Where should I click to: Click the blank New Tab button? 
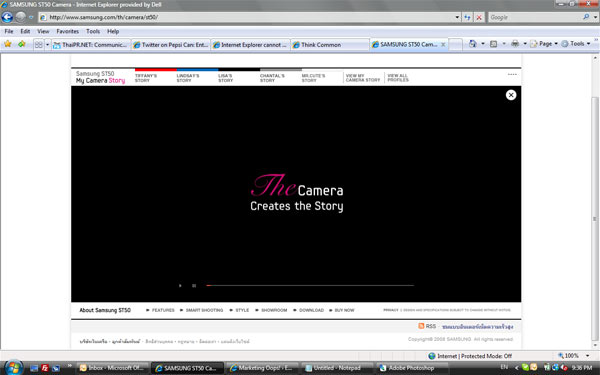click(x=455, y=45)
